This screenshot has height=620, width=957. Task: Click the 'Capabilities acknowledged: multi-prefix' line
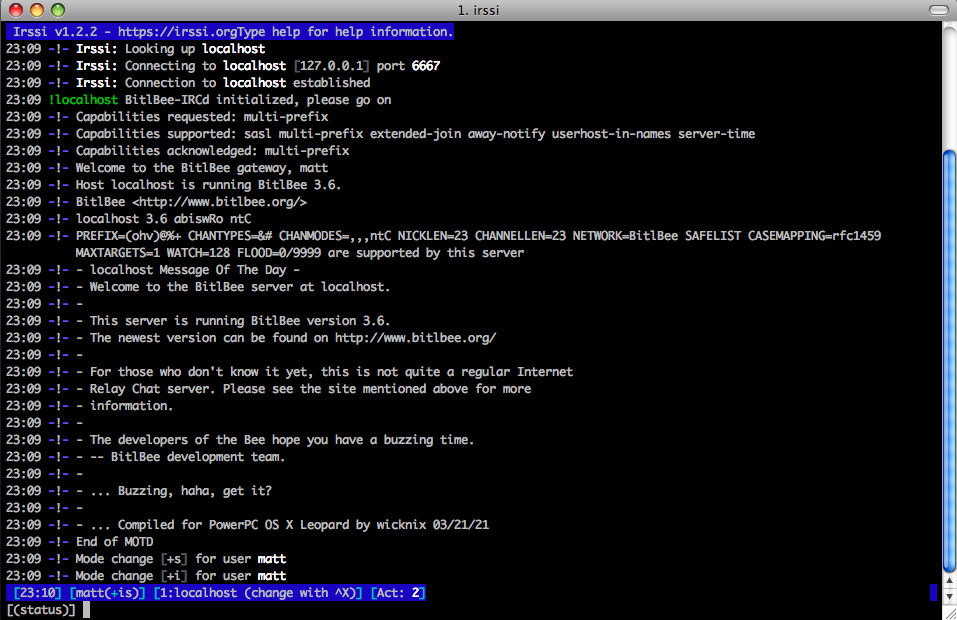point(178,151)
